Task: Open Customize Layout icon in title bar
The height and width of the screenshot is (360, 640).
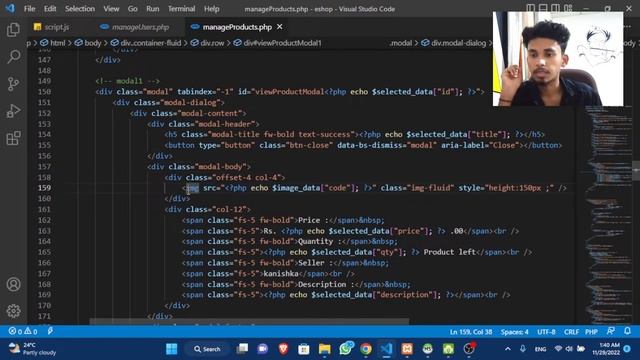Action: 568,9
